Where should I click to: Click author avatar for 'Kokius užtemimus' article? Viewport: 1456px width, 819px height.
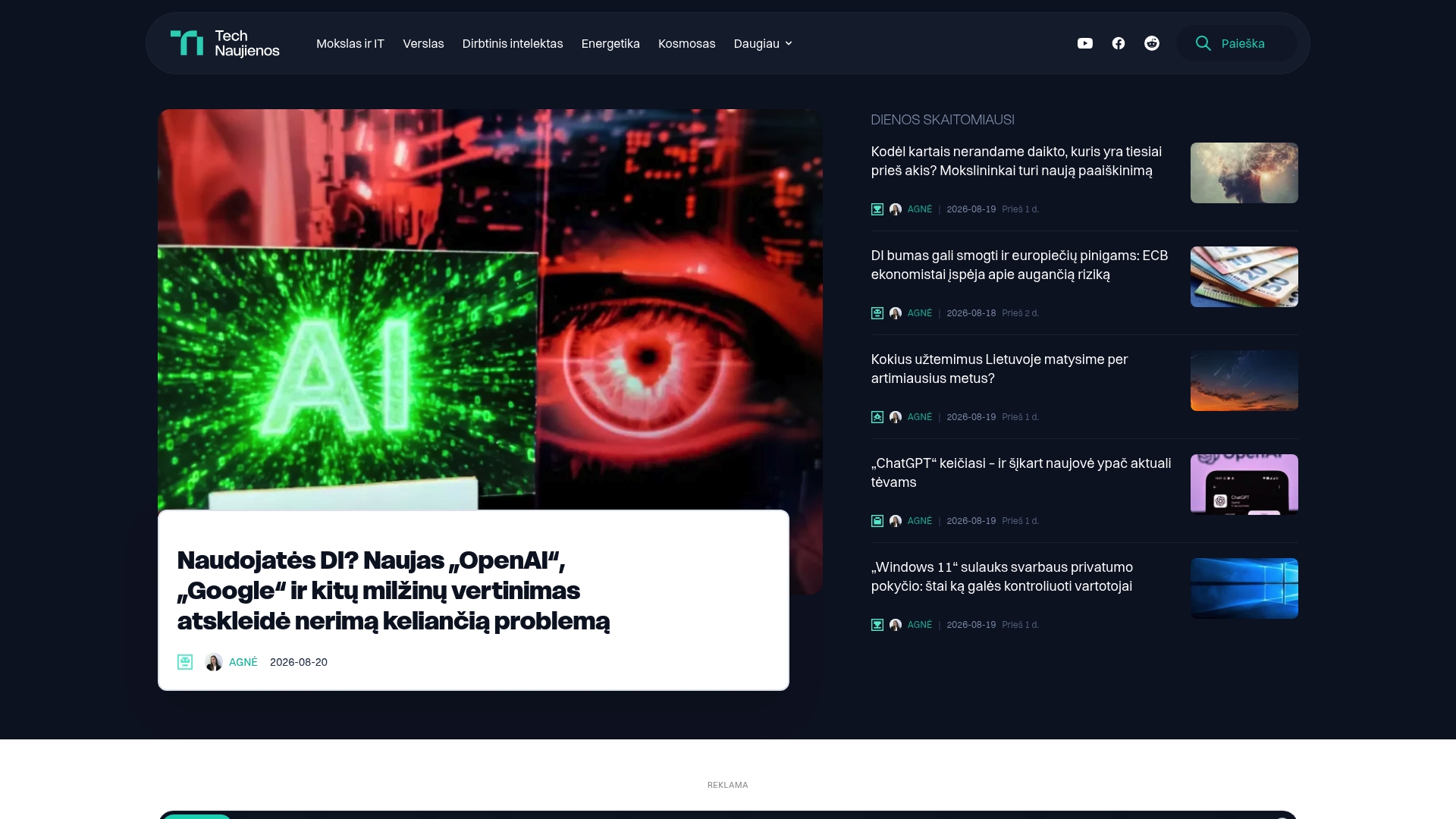coord(896,417)
